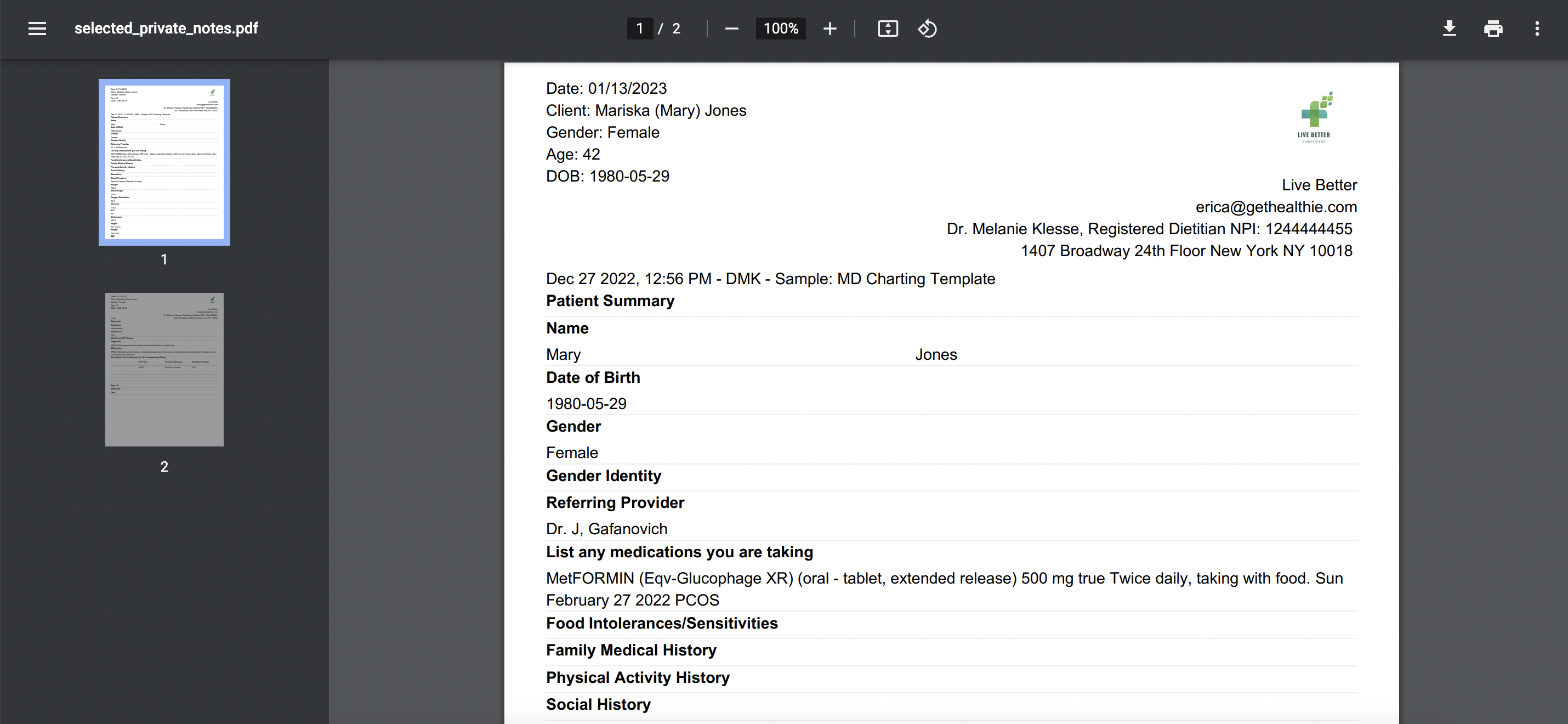The image size is (1568, 724).
Task: Click the 100% zoom level field
Action: [x=780, y=29]
